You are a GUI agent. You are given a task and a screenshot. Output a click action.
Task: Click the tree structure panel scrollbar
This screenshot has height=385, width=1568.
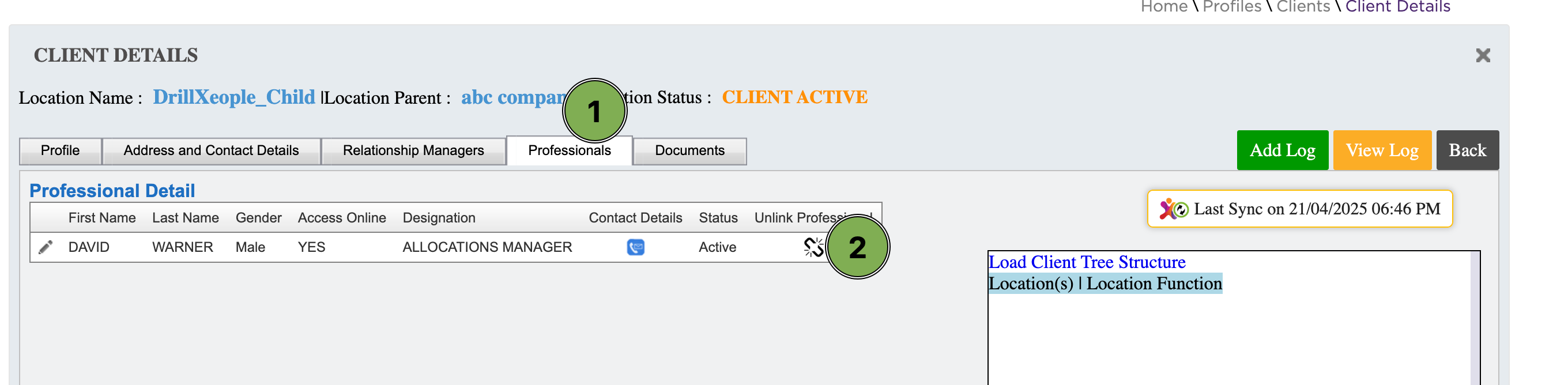(x=1475, y=318)
